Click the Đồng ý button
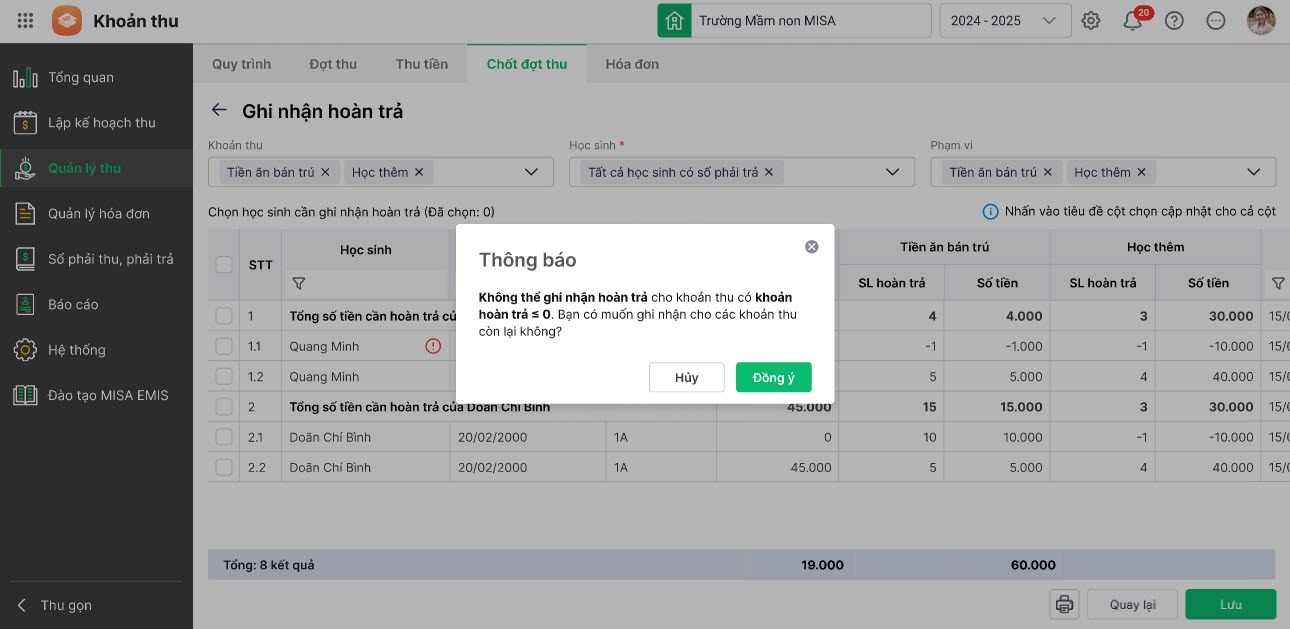The width and height of the screenshot is (1290, 629). click(773, 377)
